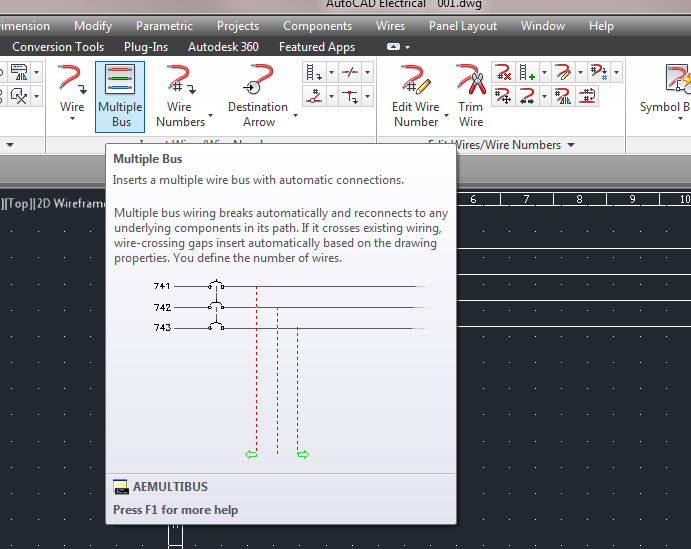
Task: Click the flip wire number icon
Action: [x=563, y=96]
